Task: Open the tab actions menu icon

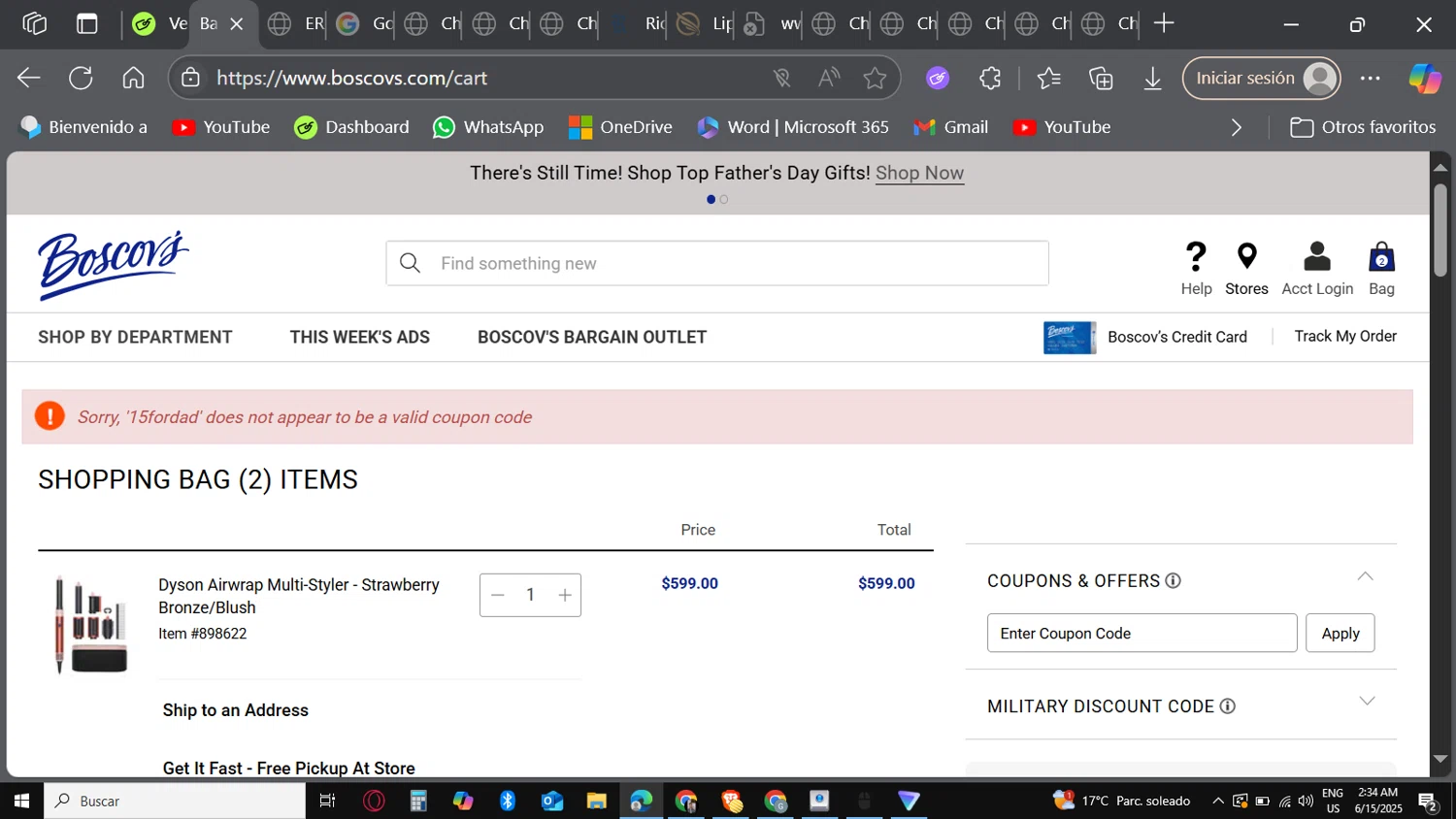Action: pyautogui.click(x=87, y=24)
